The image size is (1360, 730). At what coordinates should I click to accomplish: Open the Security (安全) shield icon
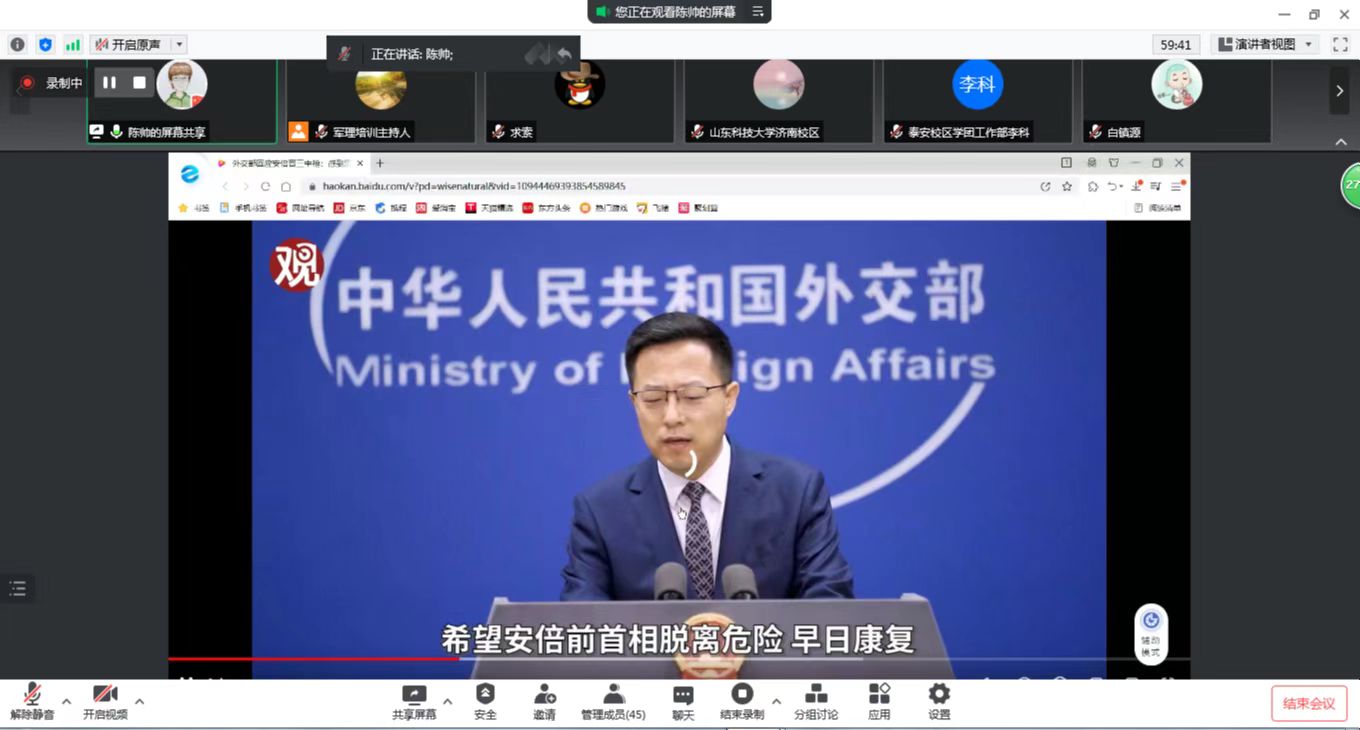tap(485, 695)
